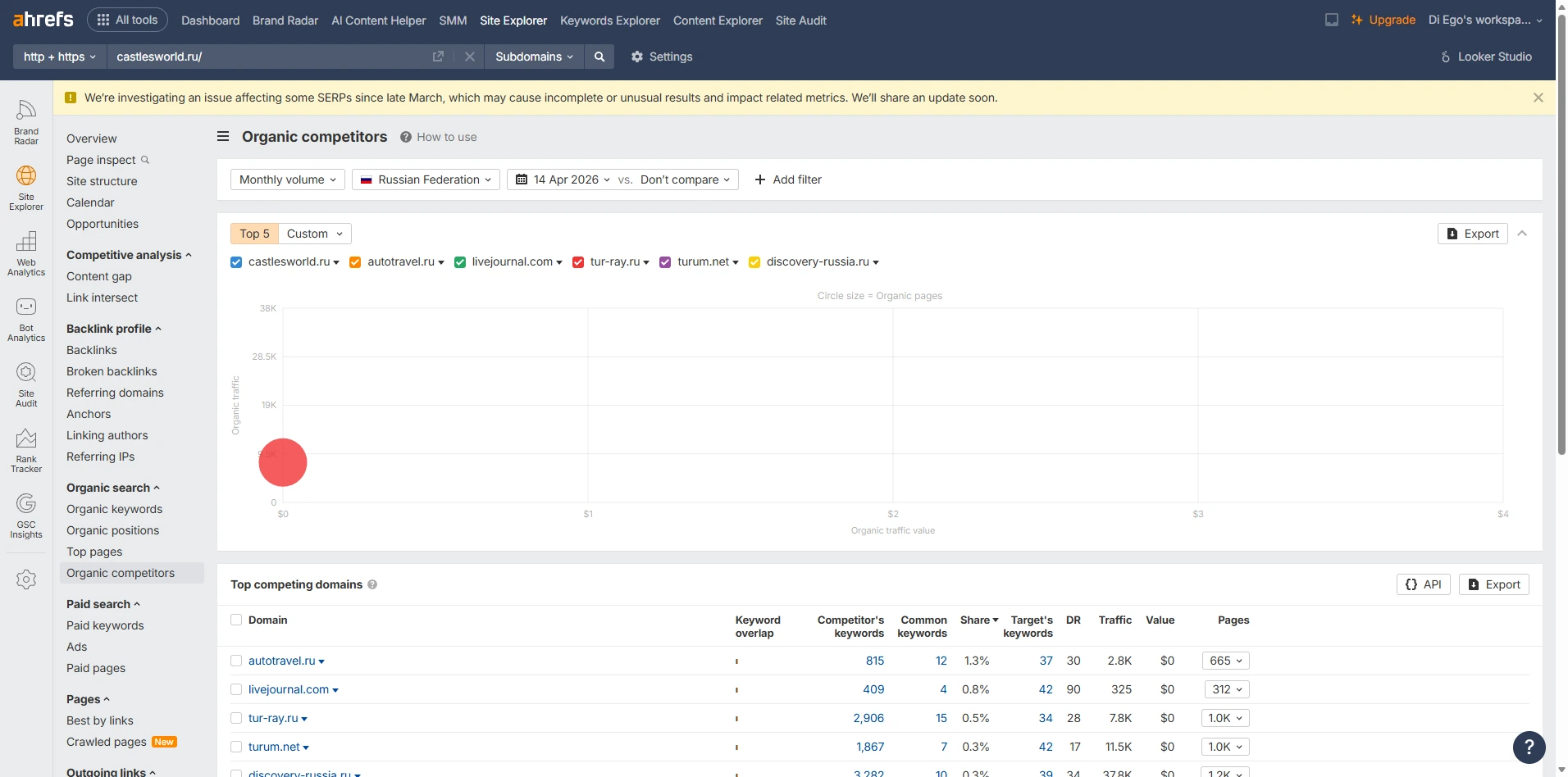Click the API button
Screen dimensions: 1568x777
[1424, 584]
